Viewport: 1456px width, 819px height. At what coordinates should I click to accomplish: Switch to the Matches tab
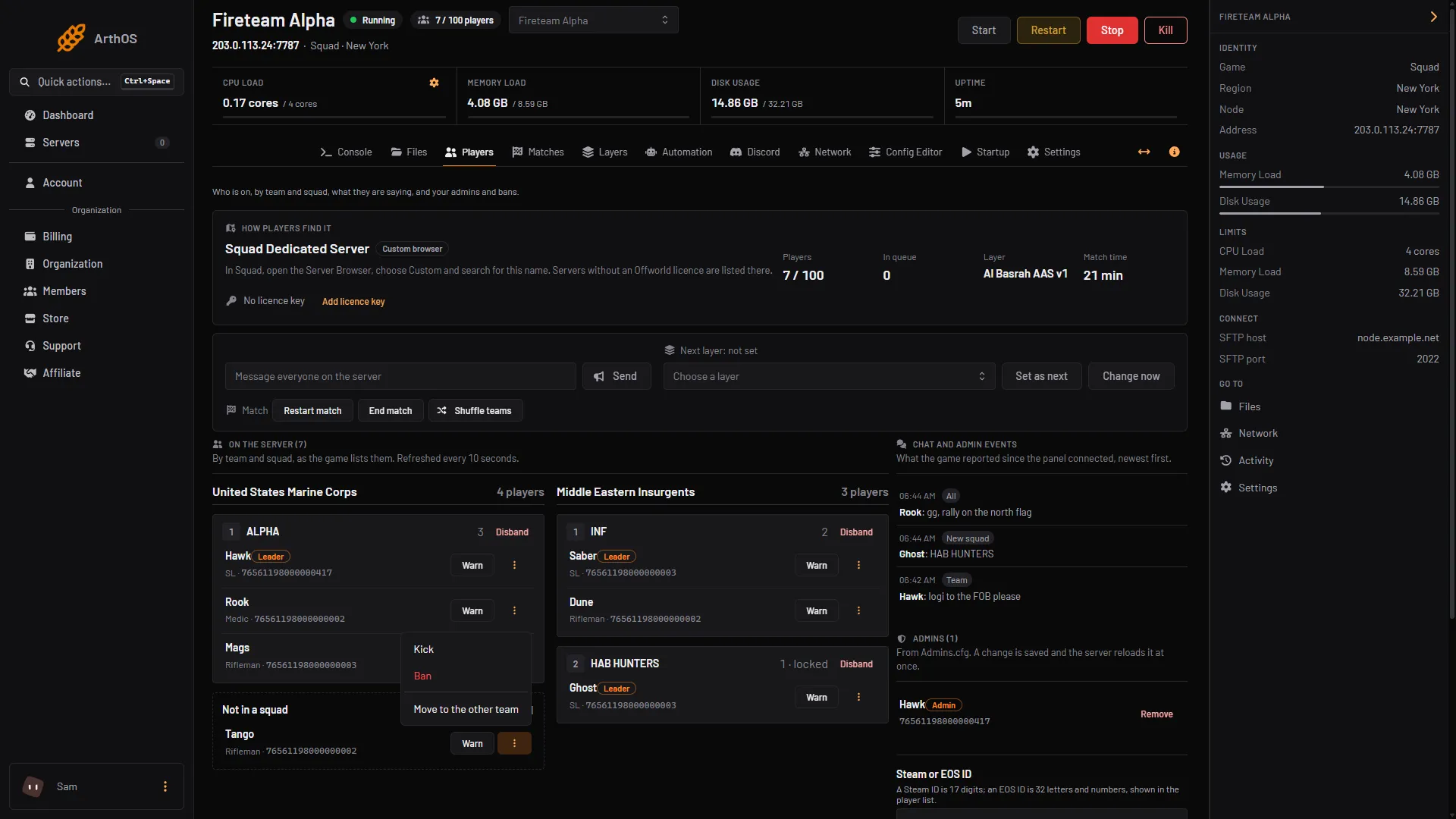[538, 152]
